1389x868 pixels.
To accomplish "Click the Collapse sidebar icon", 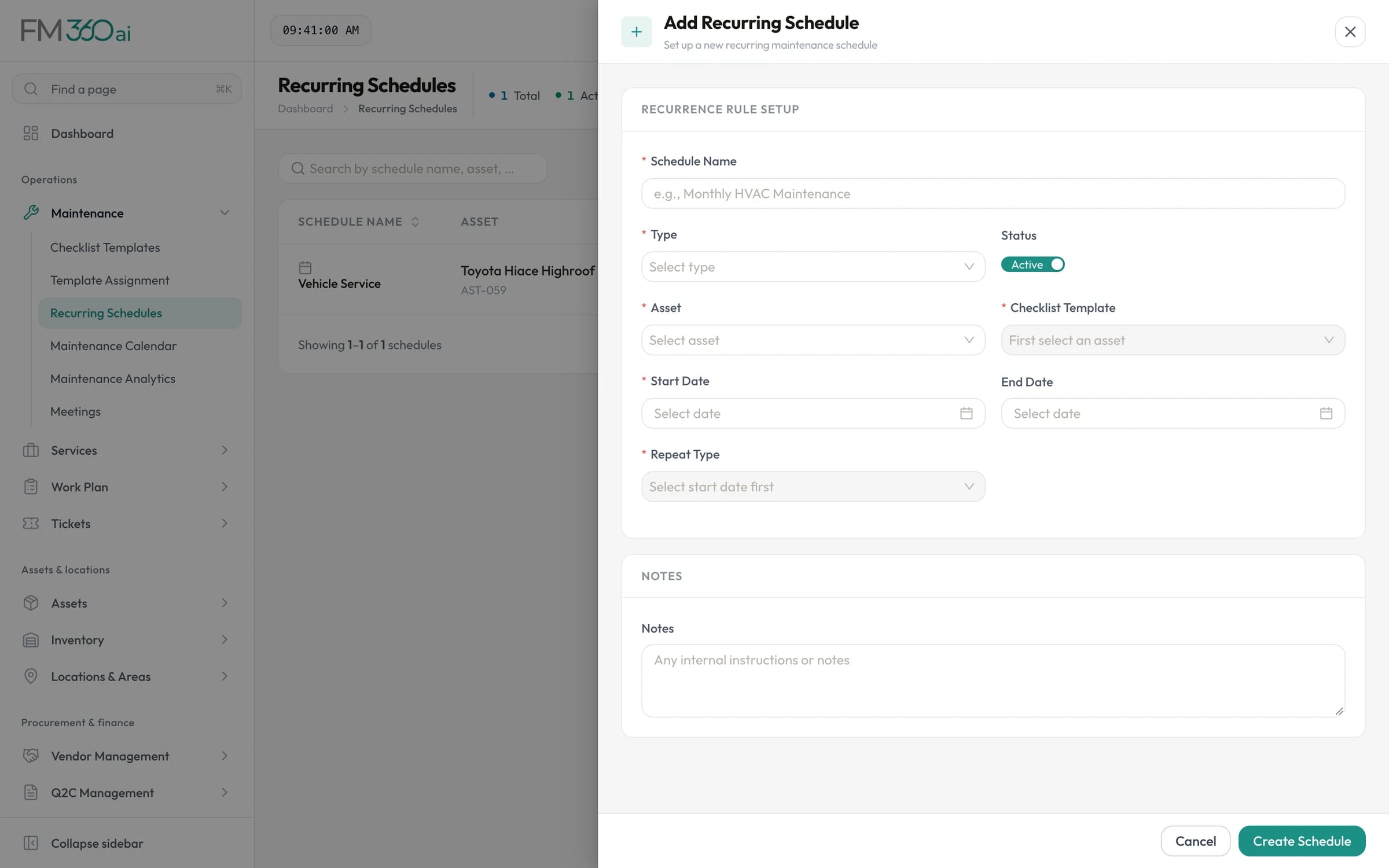I will click(31, 843).
